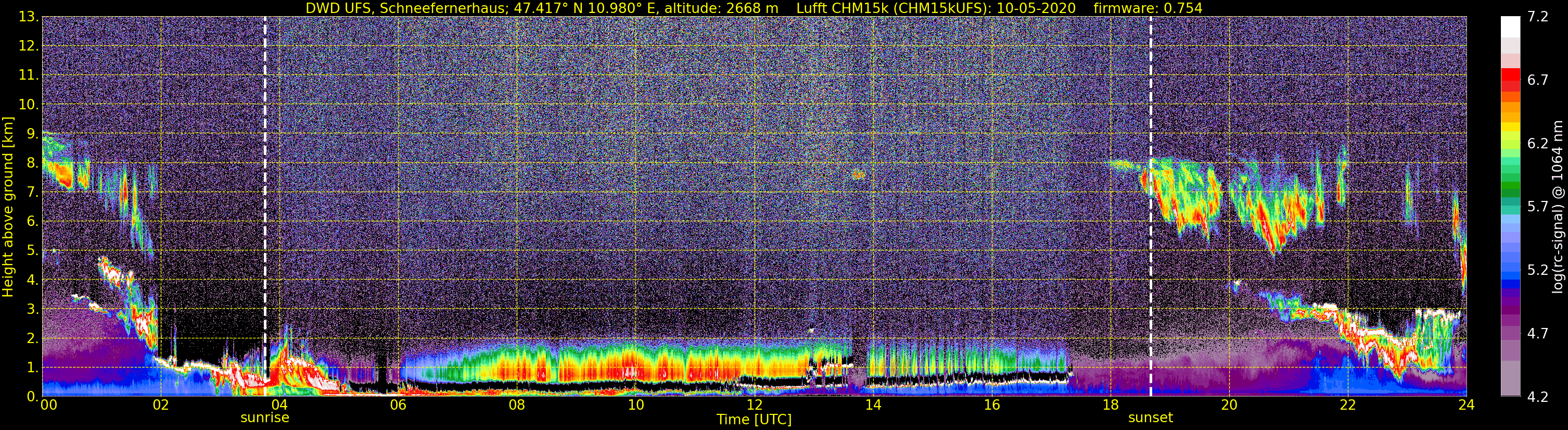This screenshot has width=1568, height=430.
Task: Click the height axis tick label '12.'
Action: (29, 46)
